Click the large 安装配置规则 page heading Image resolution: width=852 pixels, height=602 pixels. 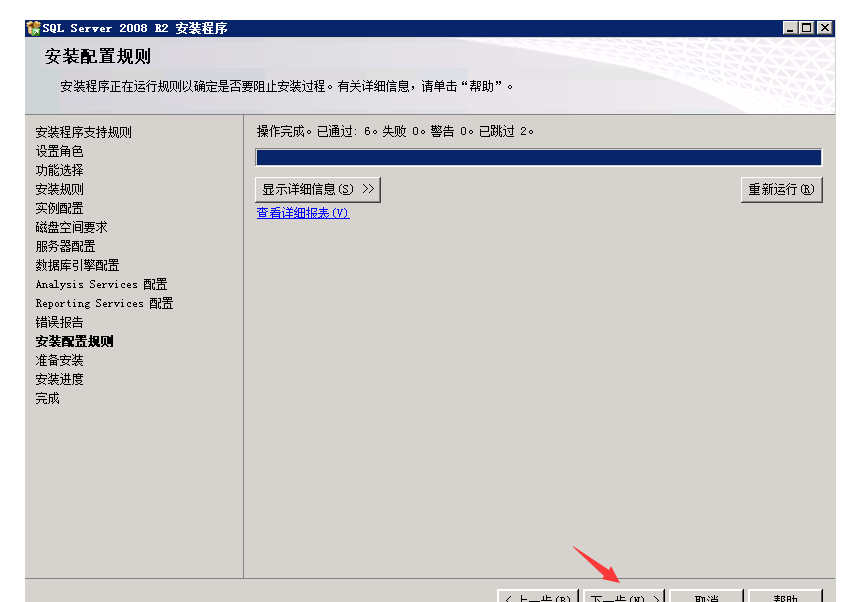[x=98, y=57]
